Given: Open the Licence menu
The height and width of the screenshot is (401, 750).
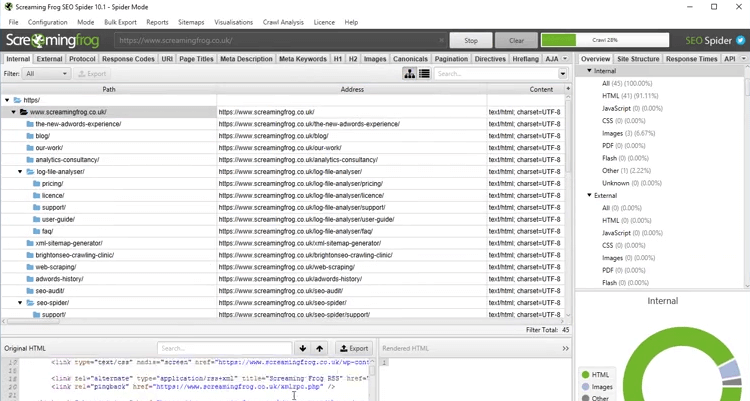Looking at the screenshot, I should (324, 22).
